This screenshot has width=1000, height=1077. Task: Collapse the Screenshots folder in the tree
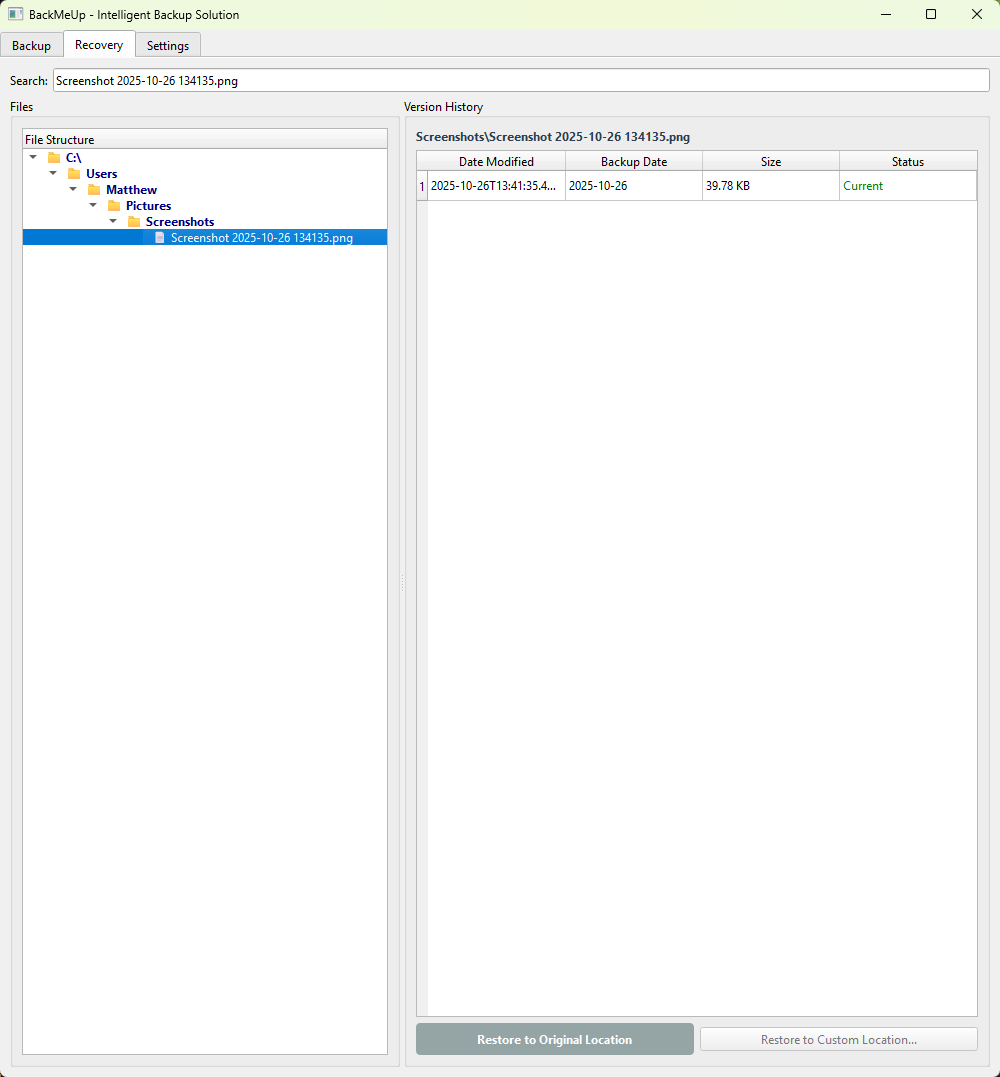coord(113,221)
